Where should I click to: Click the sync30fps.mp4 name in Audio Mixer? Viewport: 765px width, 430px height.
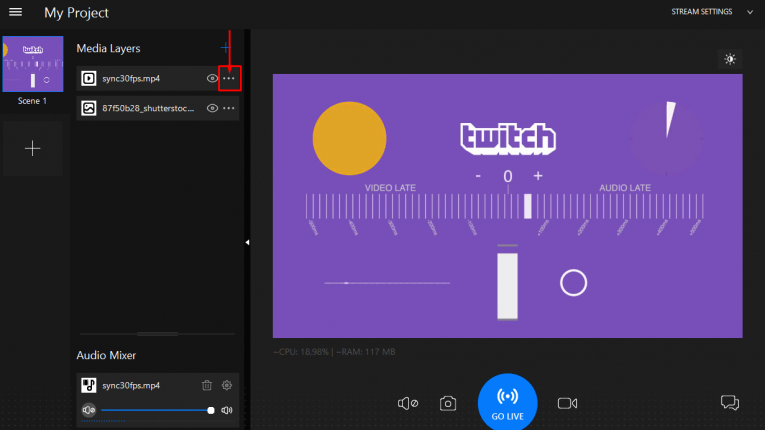[131, 386]
